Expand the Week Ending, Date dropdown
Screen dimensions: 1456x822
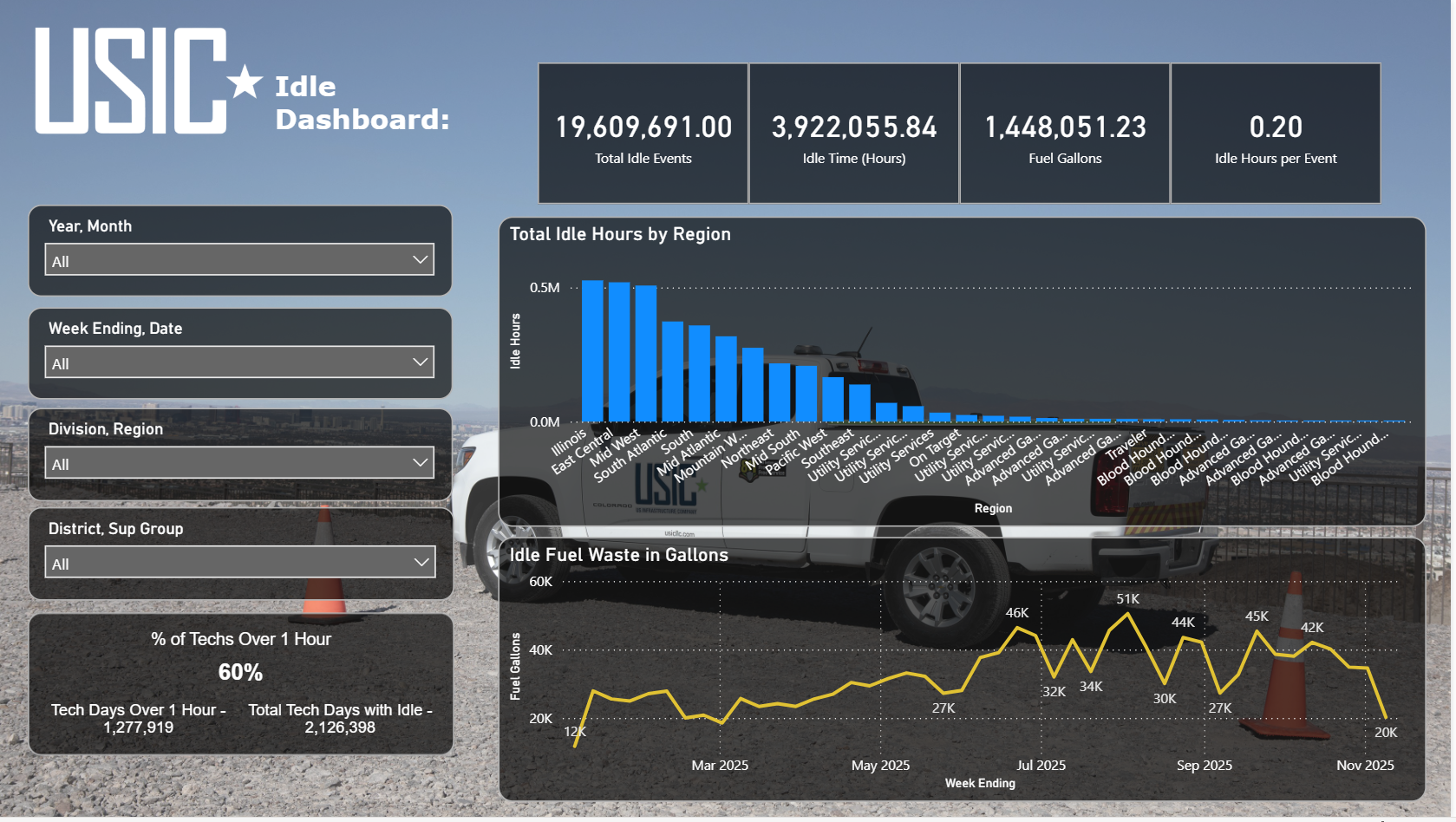240,362
